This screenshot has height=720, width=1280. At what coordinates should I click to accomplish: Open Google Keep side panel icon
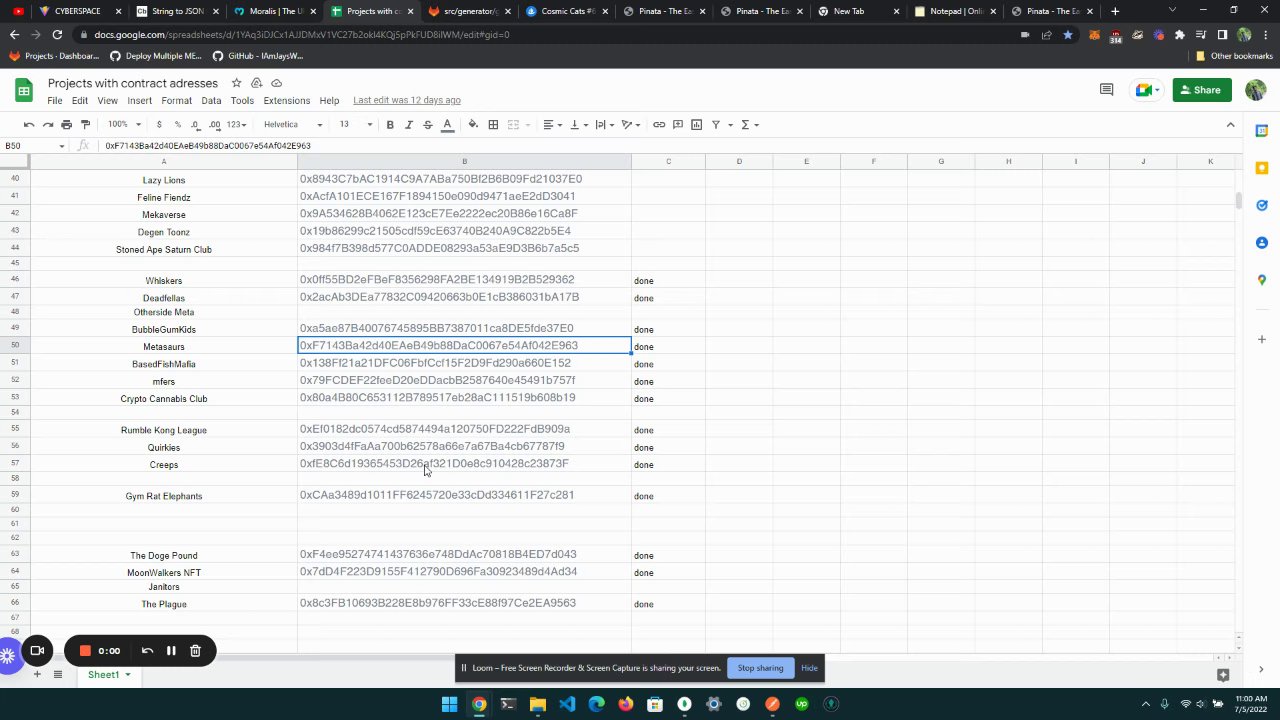pos(1262,168)
